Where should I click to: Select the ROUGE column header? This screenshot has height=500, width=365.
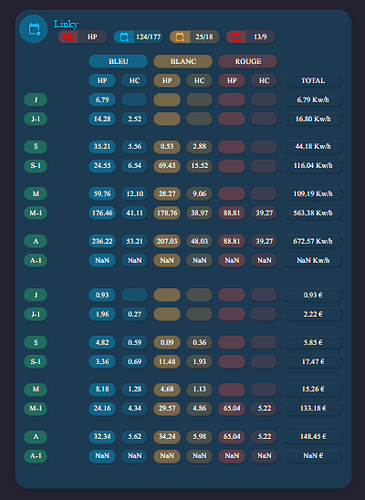(x=248, y=61)
